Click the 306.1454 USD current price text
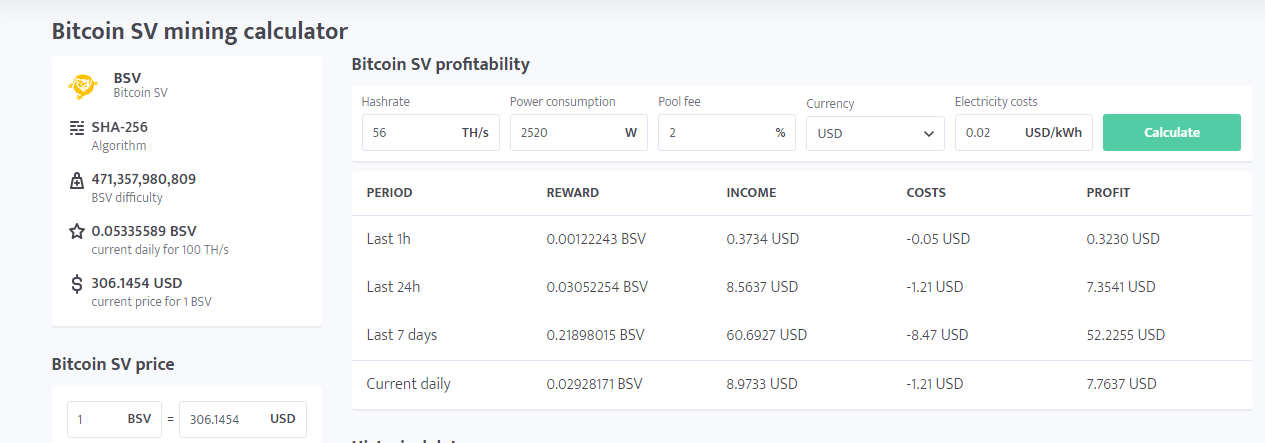1265x443 pixels. [137, 283]
